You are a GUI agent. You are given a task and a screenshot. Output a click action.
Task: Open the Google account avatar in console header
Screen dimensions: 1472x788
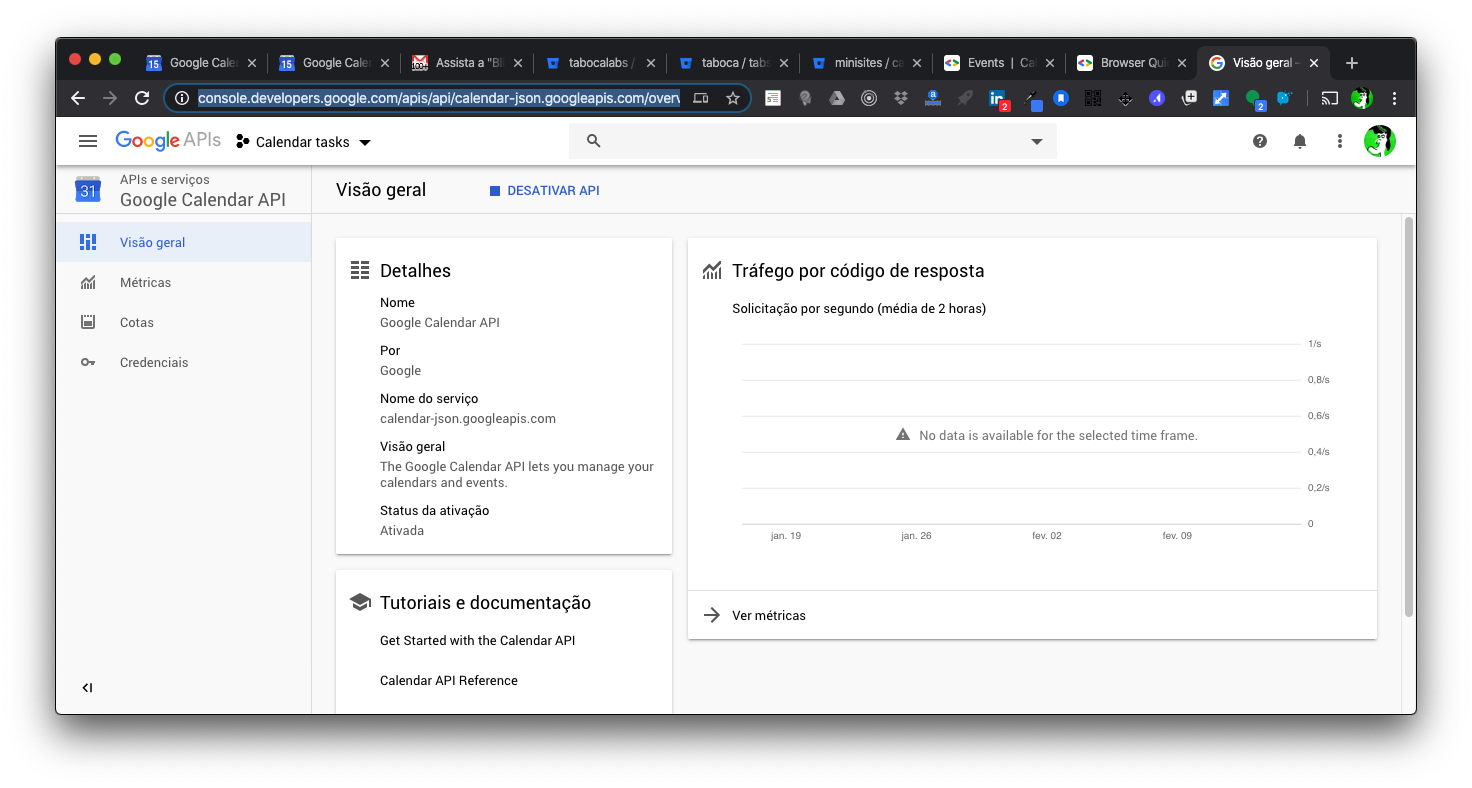[1380, 141]
